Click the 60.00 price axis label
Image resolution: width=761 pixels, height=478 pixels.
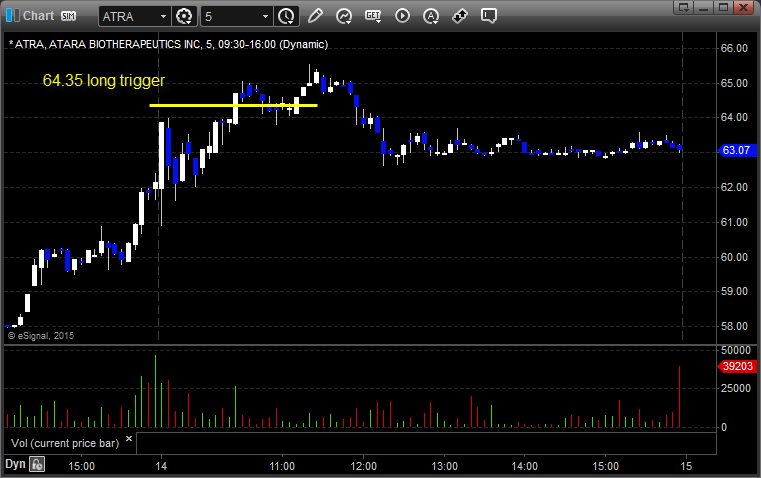734,257
